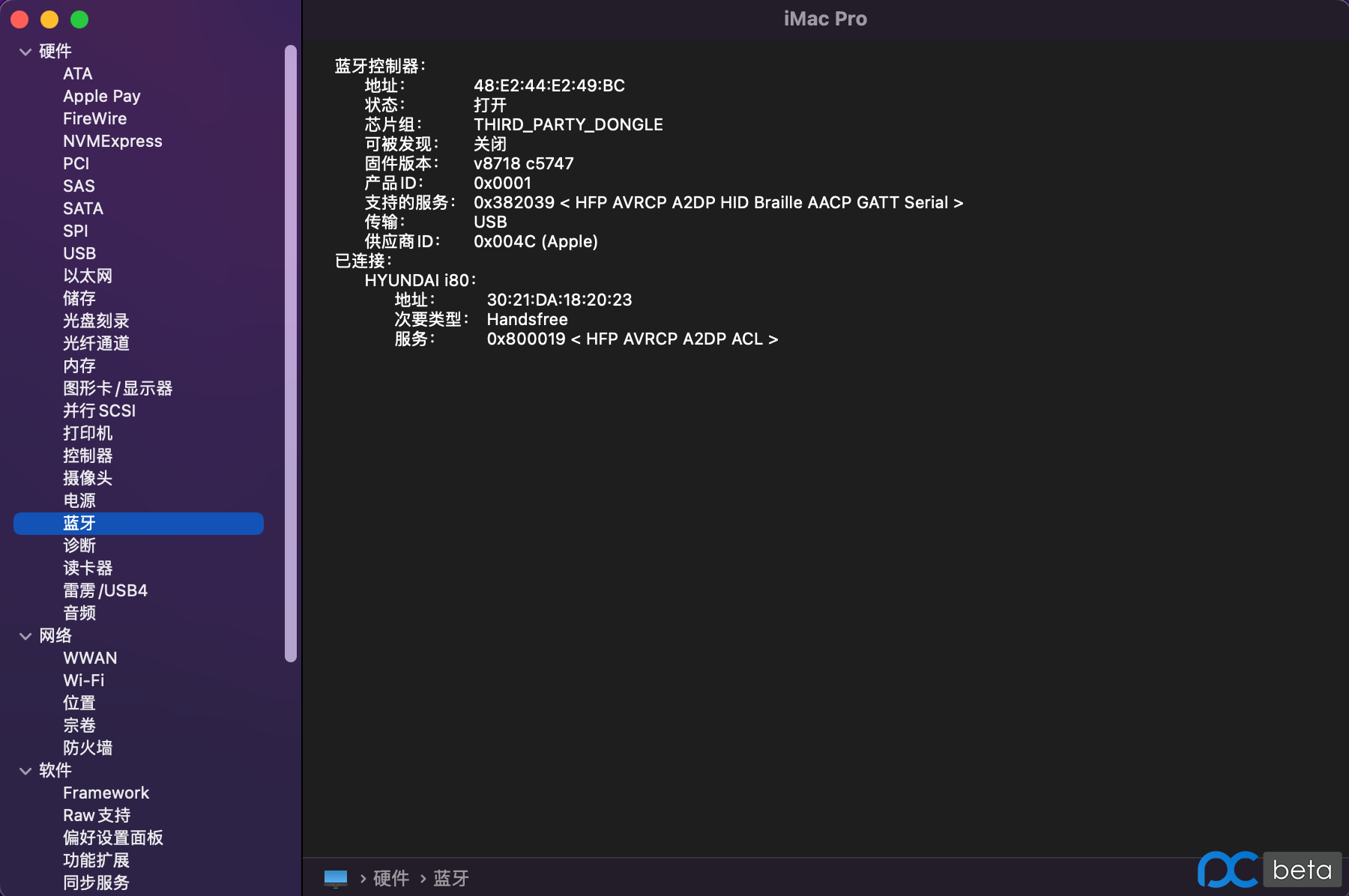Click the green zoom window button
This screenshot has height=896, width=1349.
tap(79, 19)
